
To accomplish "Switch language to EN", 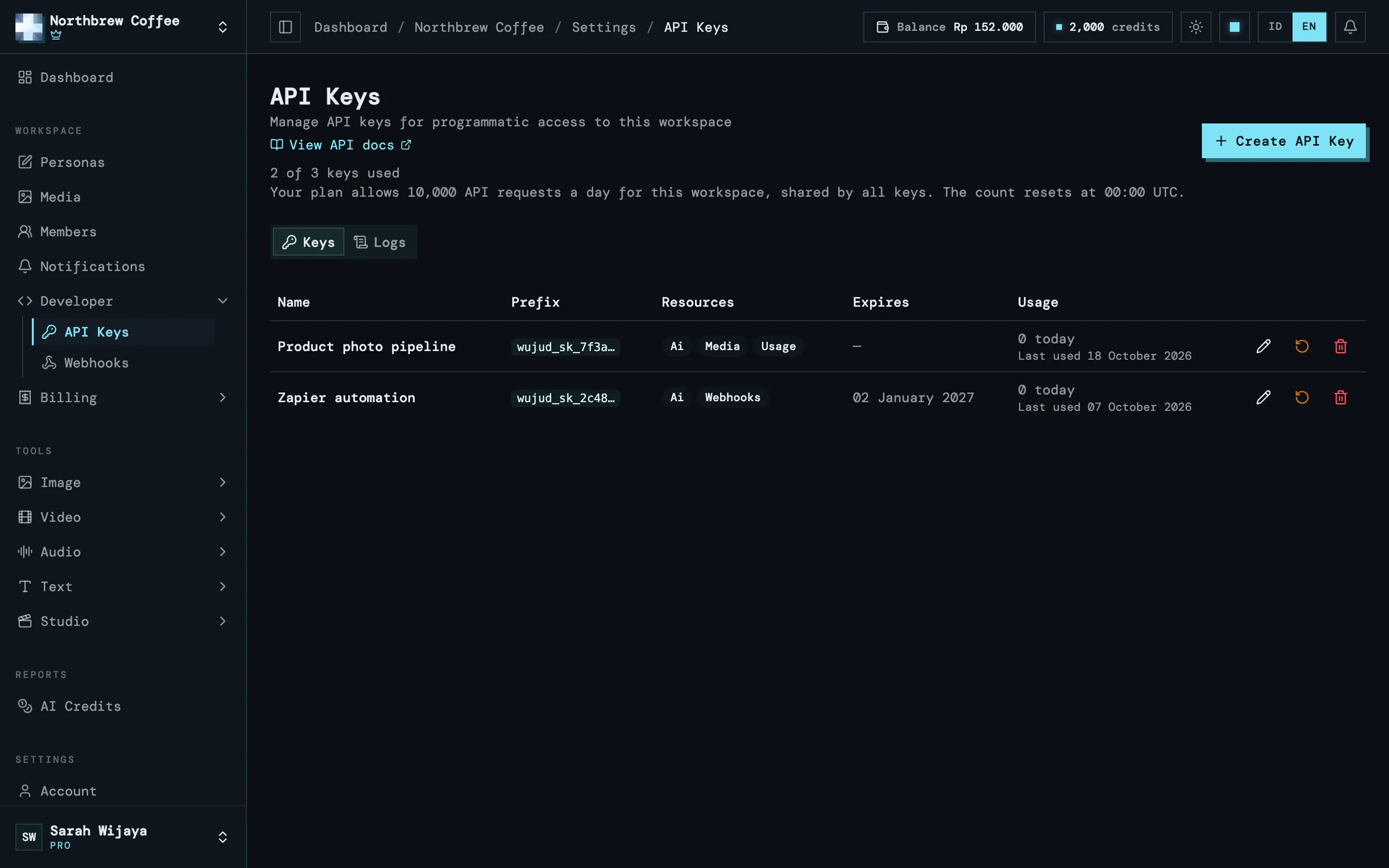I will 1308,27.
